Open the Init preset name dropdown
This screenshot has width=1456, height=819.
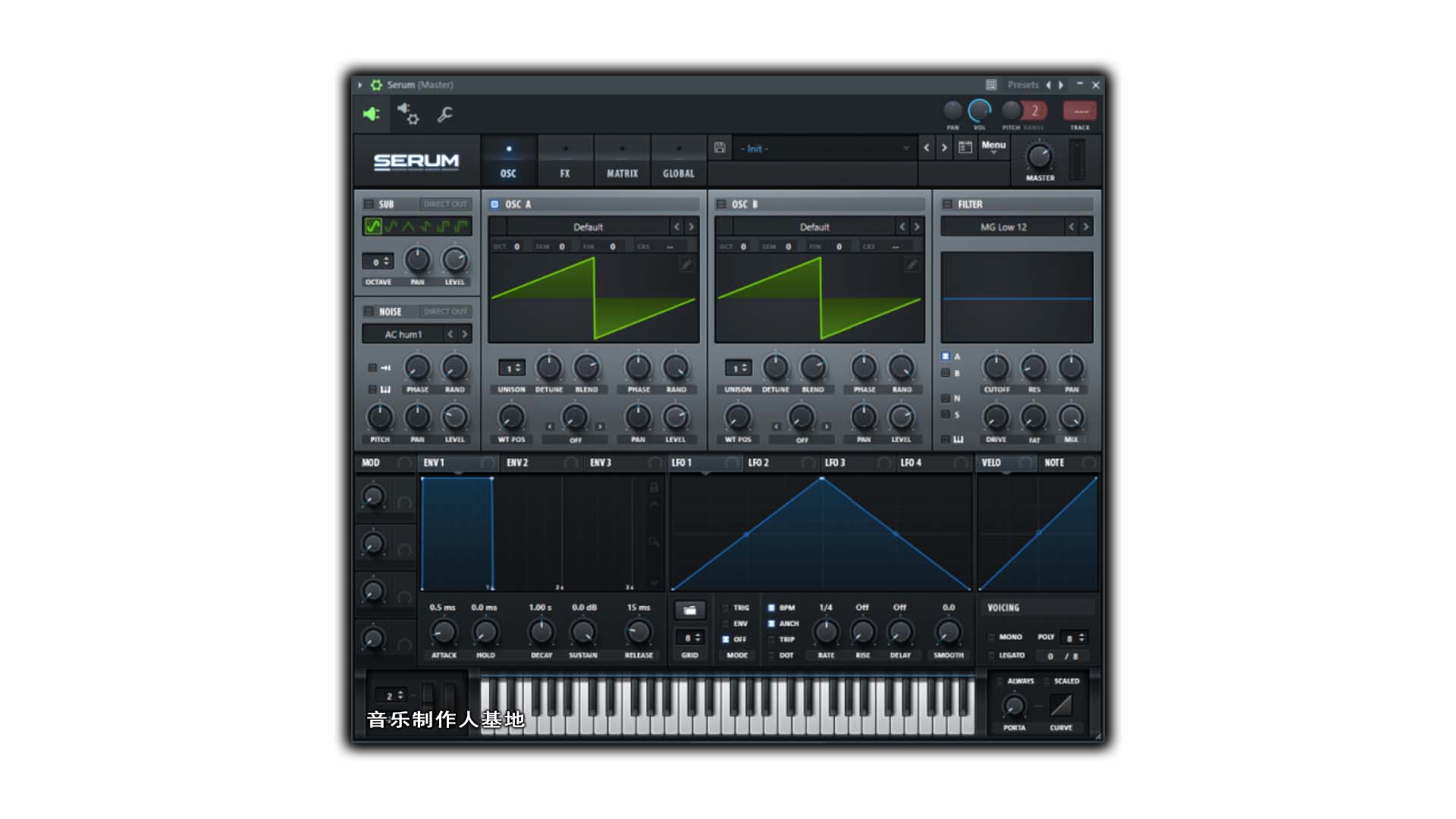824,149
